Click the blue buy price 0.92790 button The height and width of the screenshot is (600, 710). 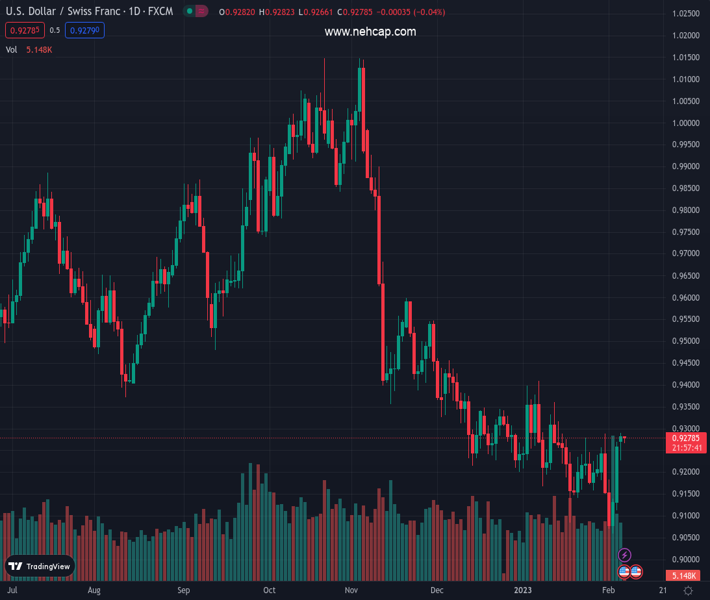[85, 31]
